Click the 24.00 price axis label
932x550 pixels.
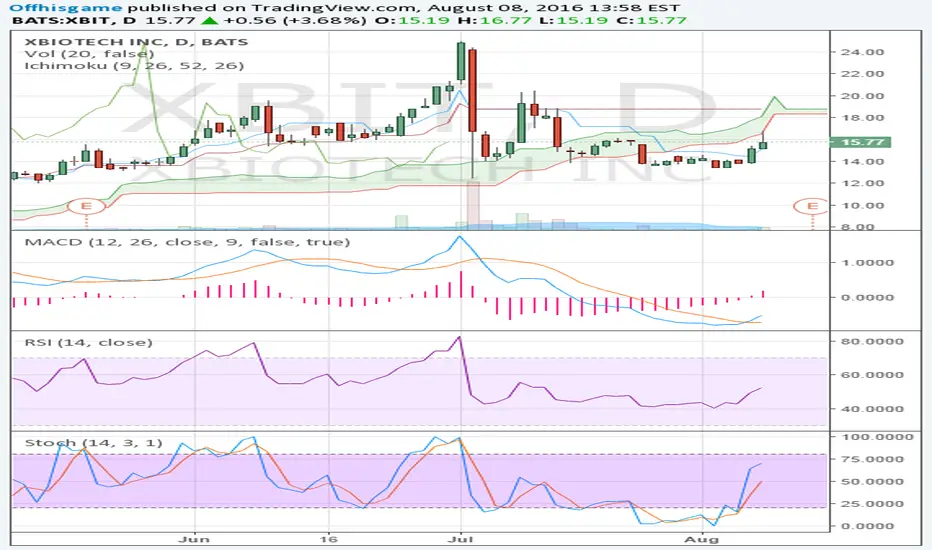pos(862,52)
